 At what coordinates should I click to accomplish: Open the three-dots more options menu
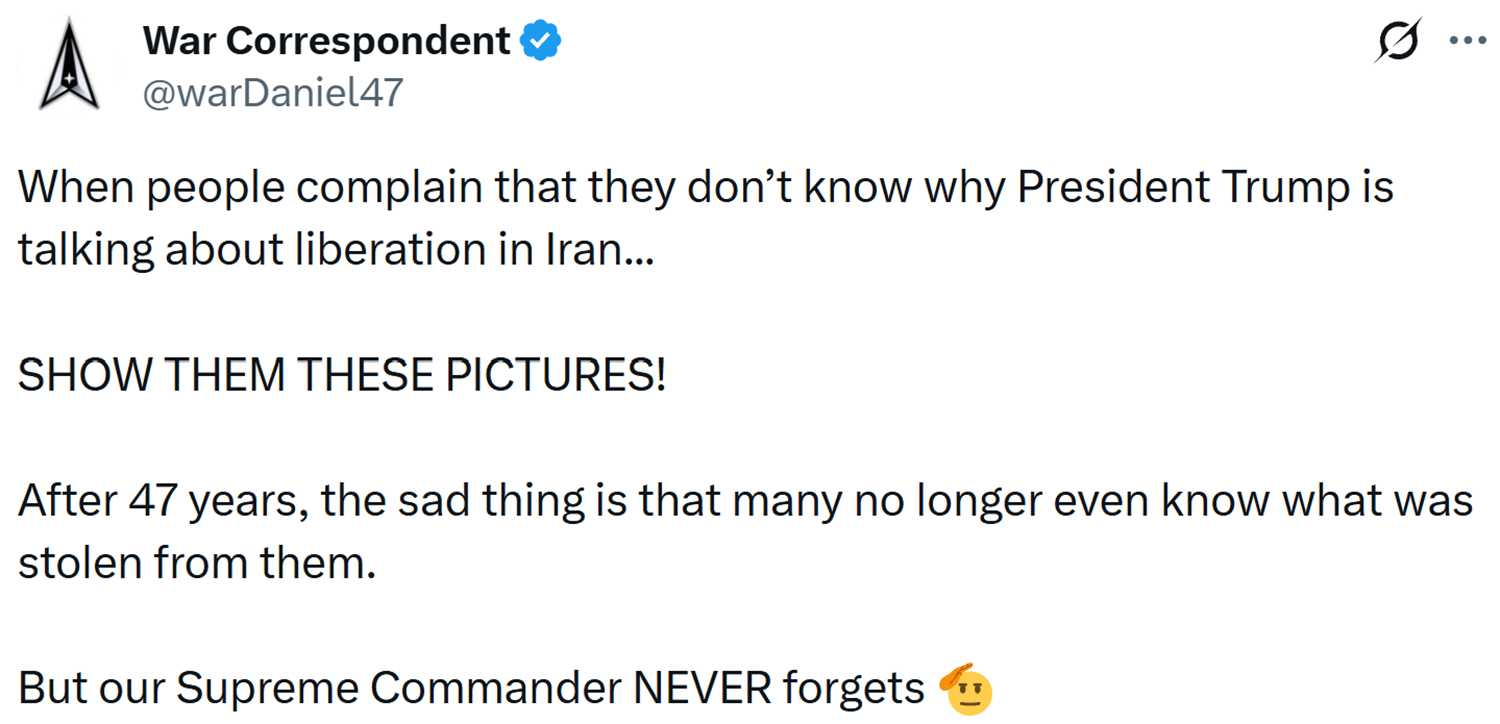(1467, 42)
